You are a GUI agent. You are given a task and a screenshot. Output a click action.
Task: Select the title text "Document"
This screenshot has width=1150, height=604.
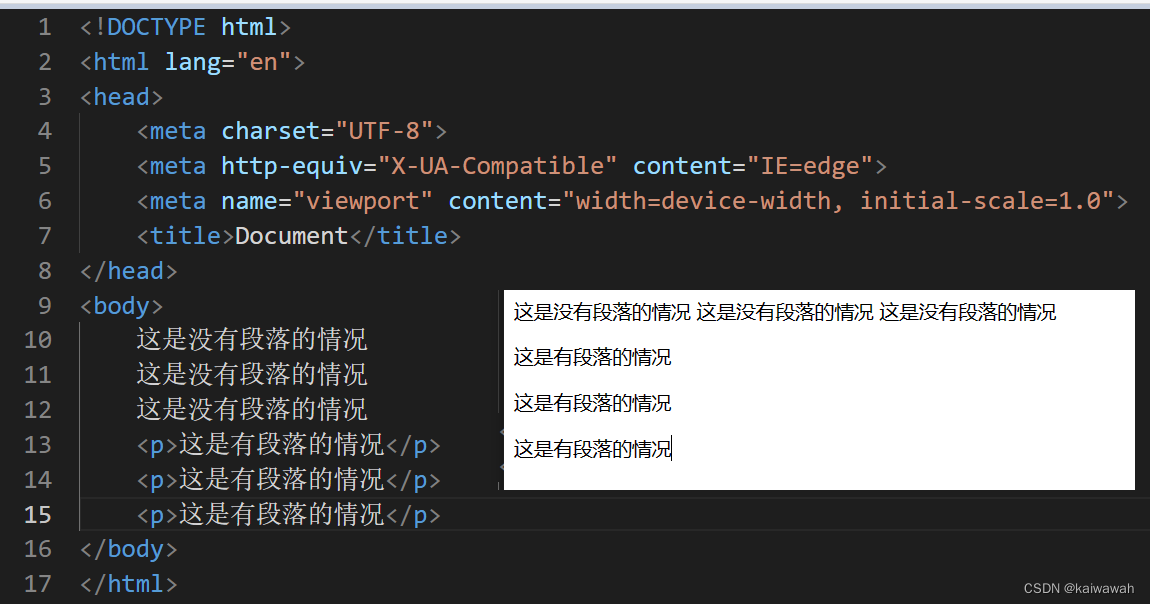coord(290,235)
